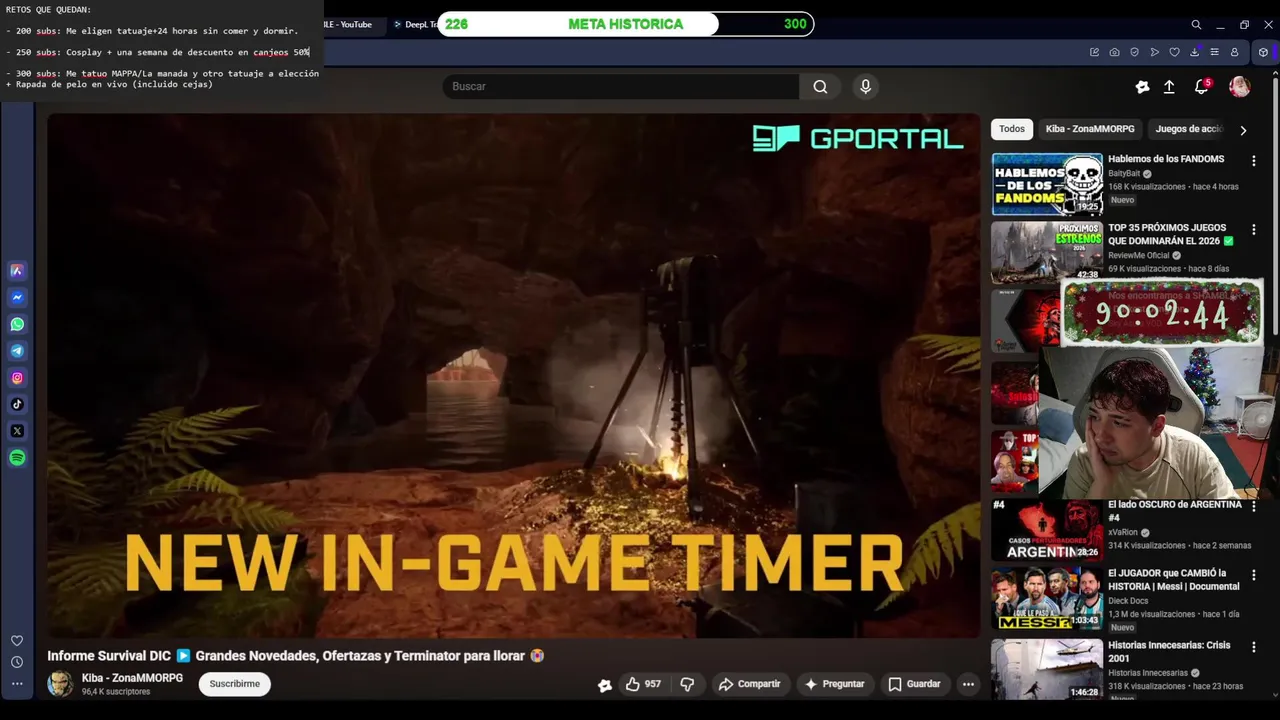
Task: Open browser profile account icon
Action: click(1234, 52)
